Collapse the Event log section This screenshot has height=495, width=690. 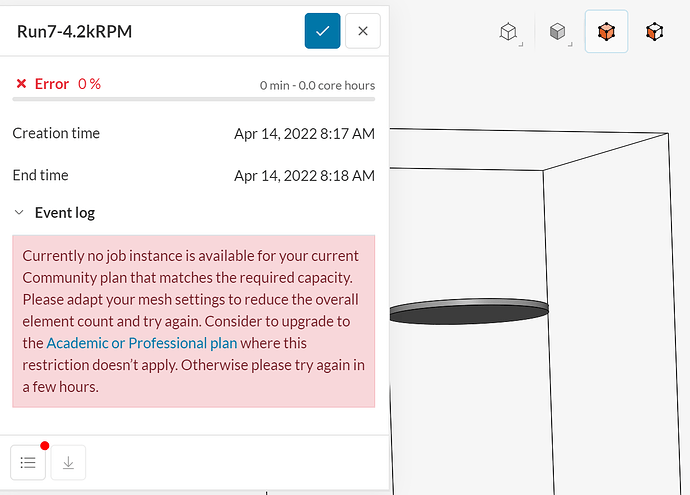pos(19,213)
